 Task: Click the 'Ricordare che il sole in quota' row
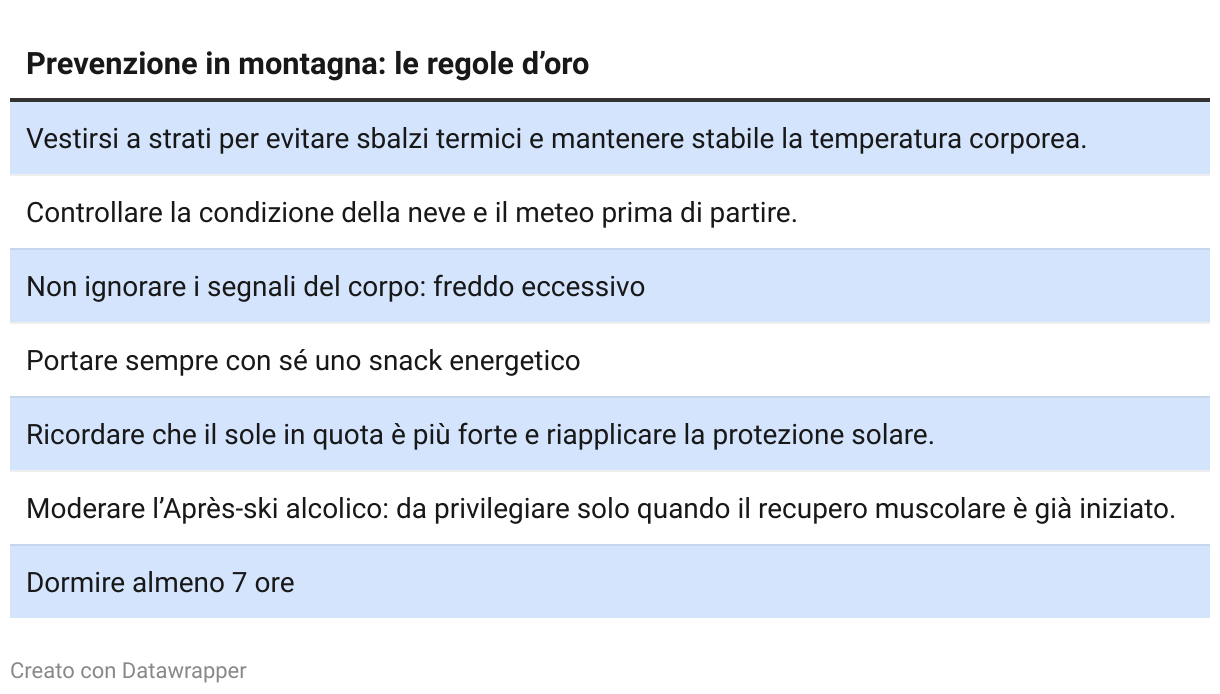[610, 434]
